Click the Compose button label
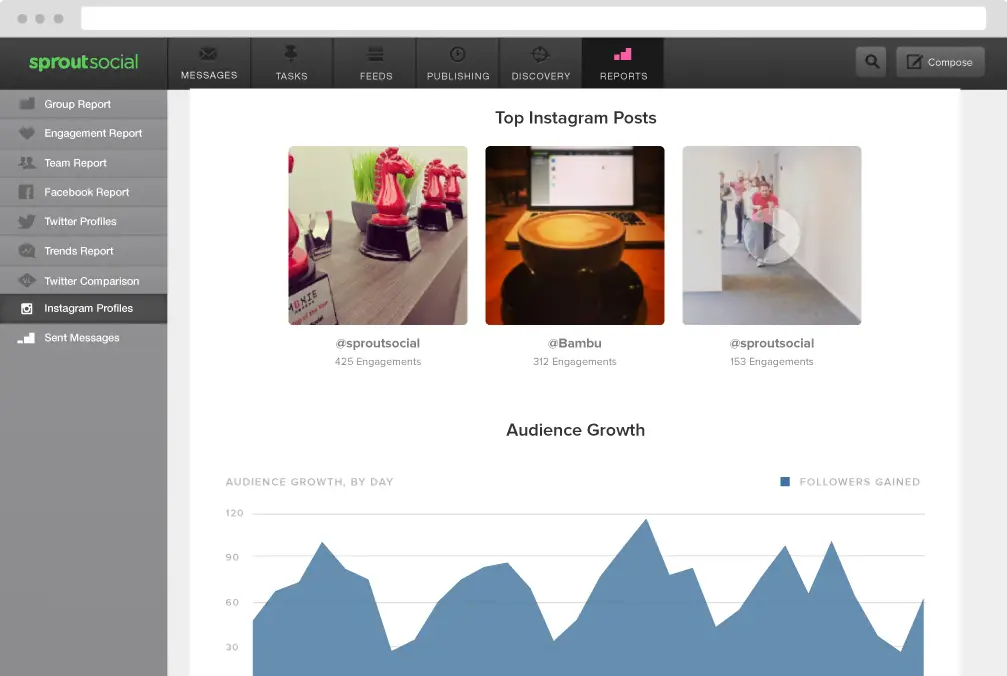This screenshot has width=1007, height=676. [949, 62]
